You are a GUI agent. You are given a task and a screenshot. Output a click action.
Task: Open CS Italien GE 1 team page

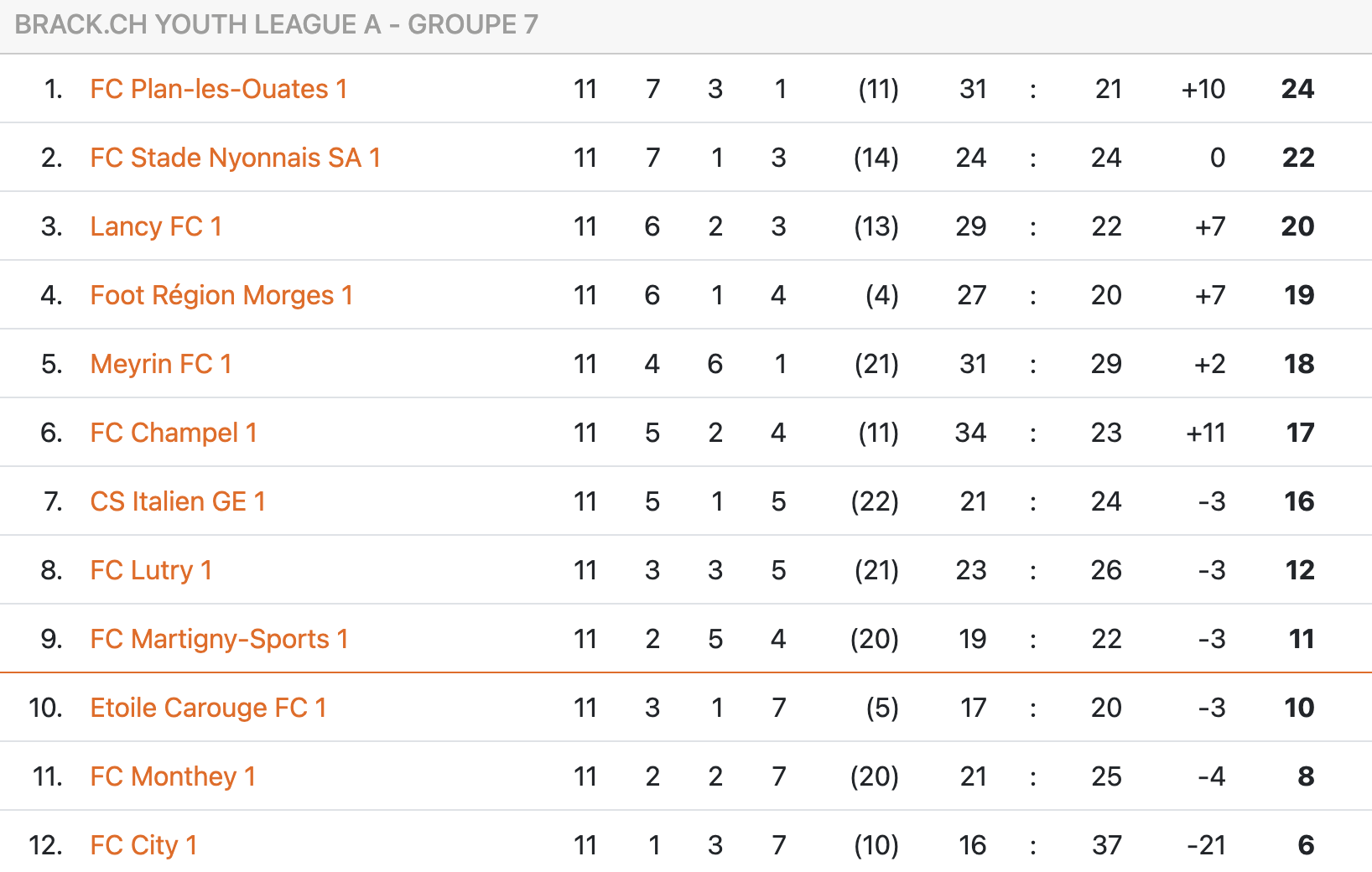click(x=178, y=501)
